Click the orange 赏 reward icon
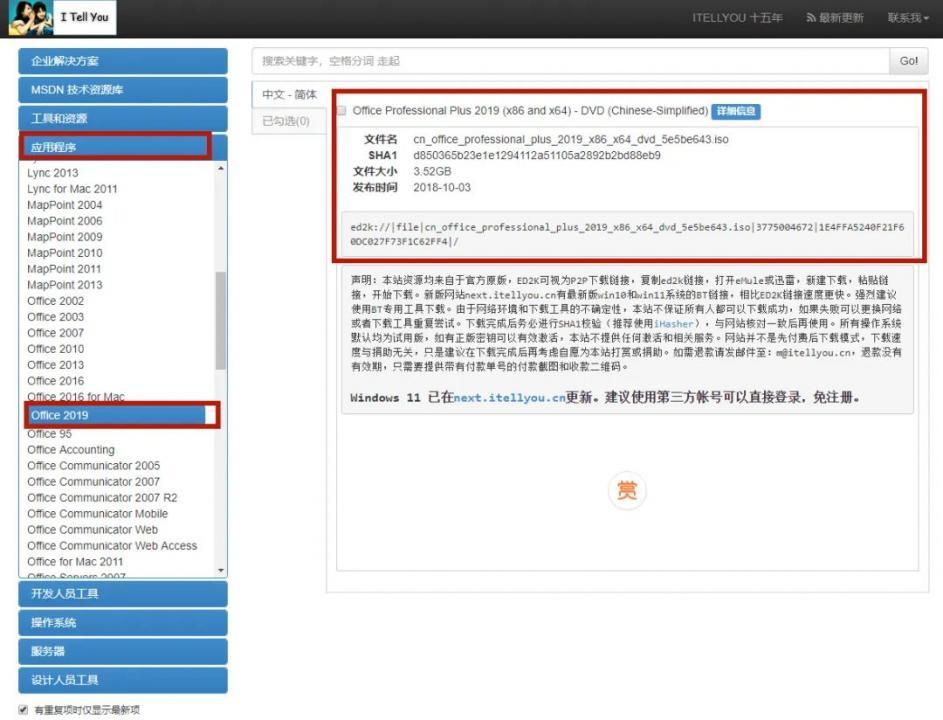The height and width of the screenshot is (720, 943). pyautogui.click(x=627, y=491)
